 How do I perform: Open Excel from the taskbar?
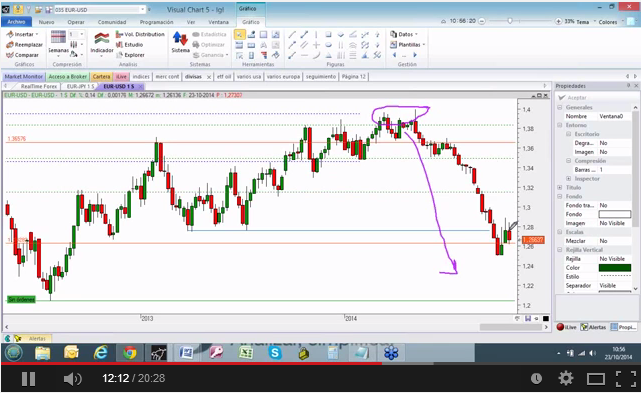coord(246,353)
